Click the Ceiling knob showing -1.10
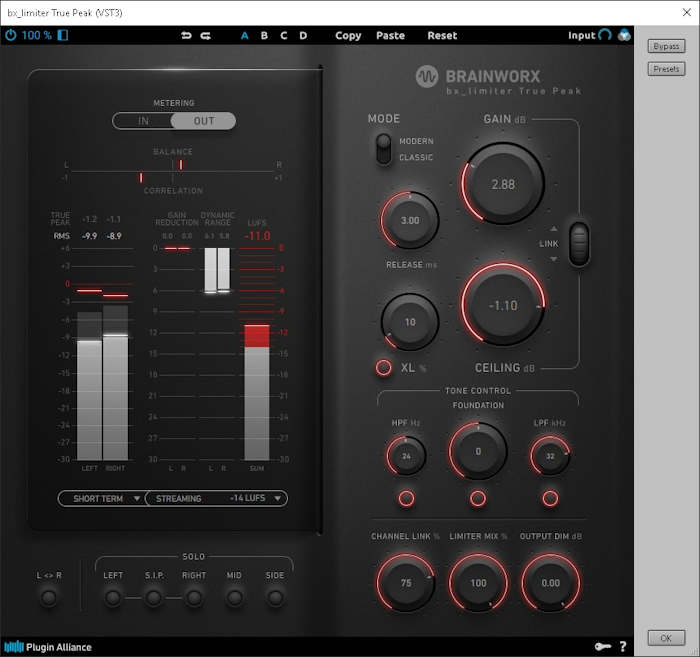Image resolution: width=700 pixels, height=657 pixels. point(503,305)
